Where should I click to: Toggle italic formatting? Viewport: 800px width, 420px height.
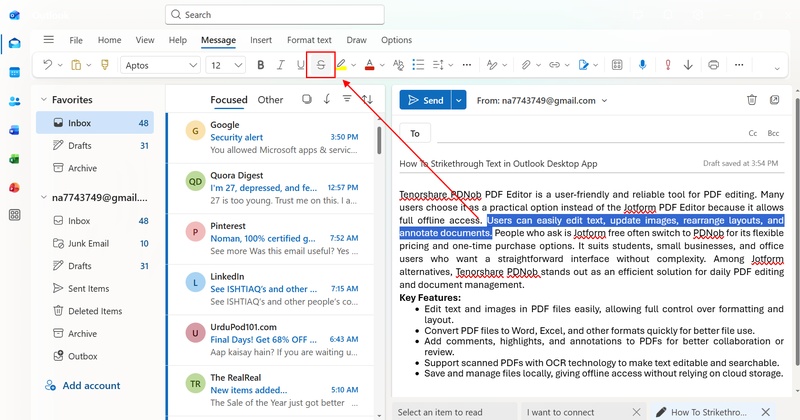click(281, 65)
